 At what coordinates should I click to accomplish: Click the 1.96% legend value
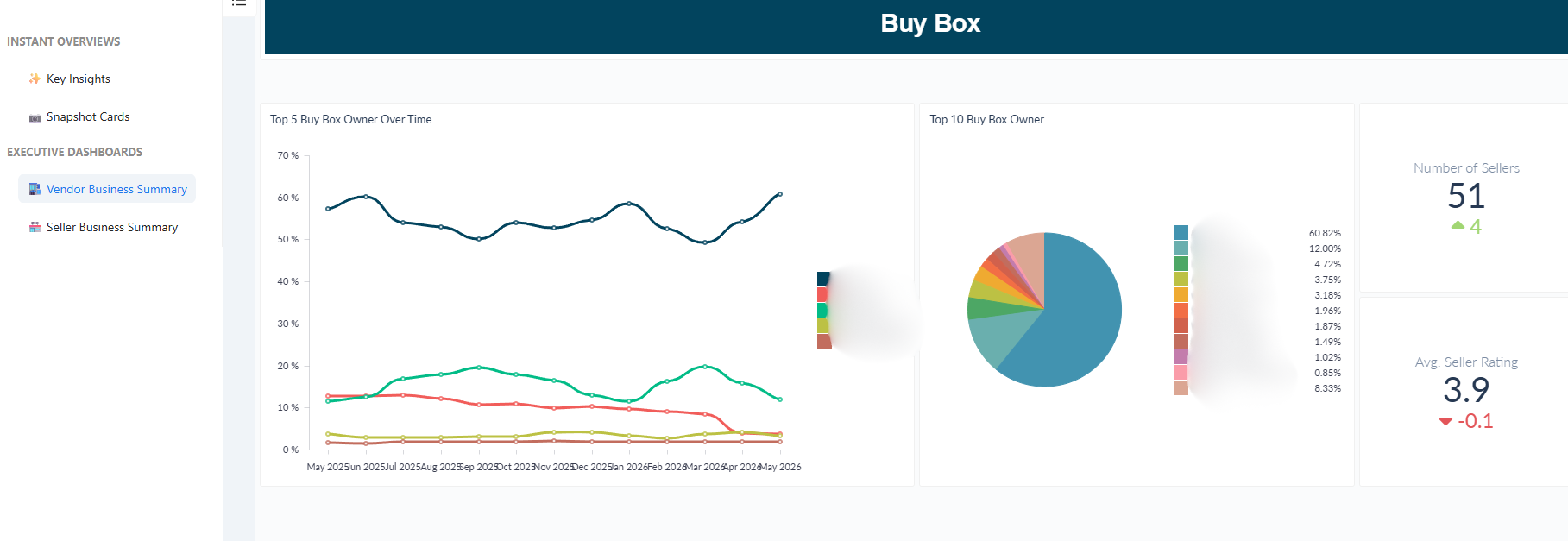(1327, 311)
